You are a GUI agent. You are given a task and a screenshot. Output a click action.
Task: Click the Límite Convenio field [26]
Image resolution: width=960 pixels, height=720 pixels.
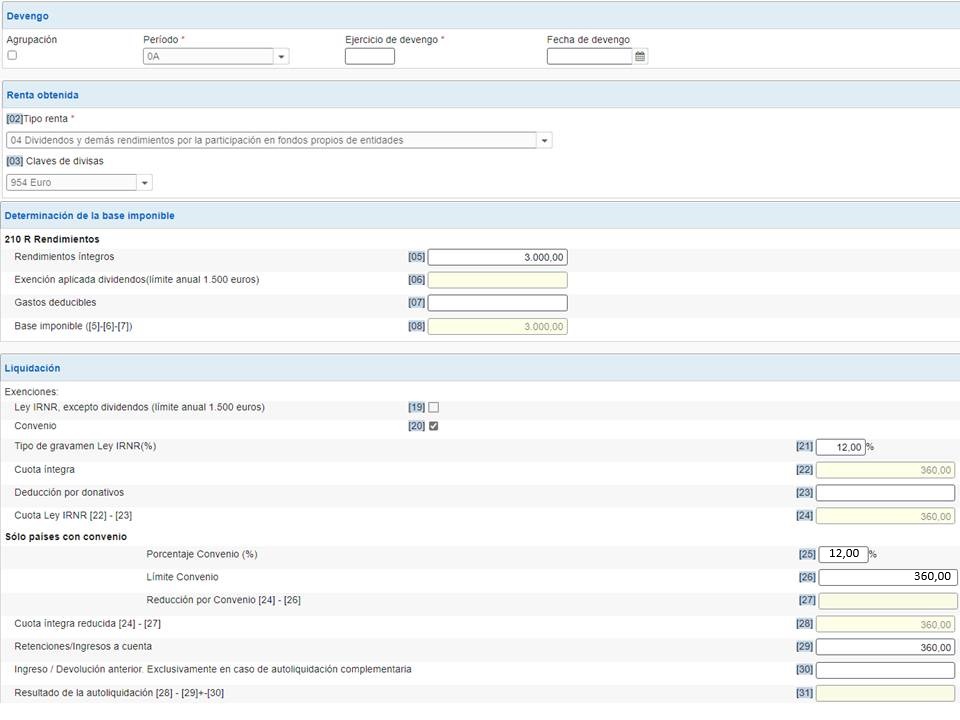[x=888, y=577]
